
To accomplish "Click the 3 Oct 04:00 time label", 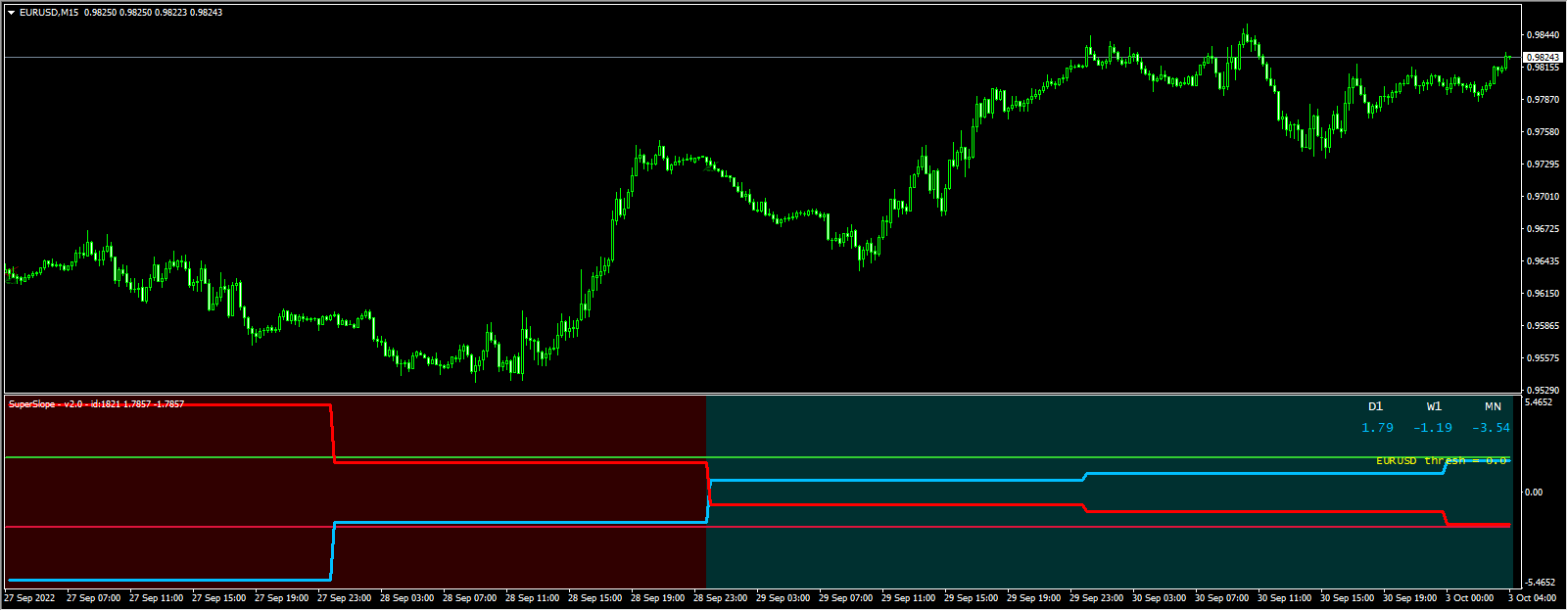I will [x=1532, y=598].
